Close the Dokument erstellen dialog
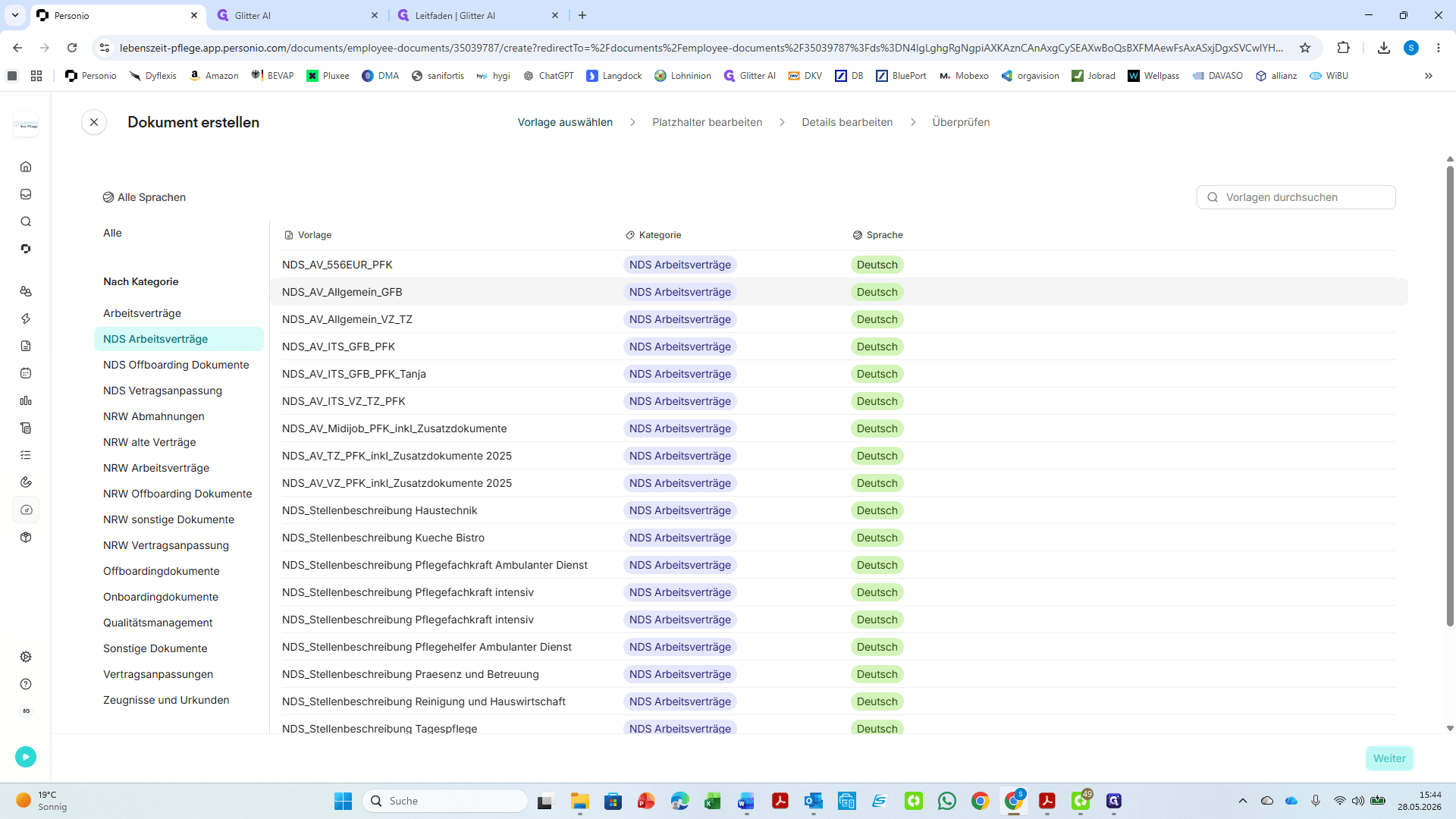 coord(94,122)
